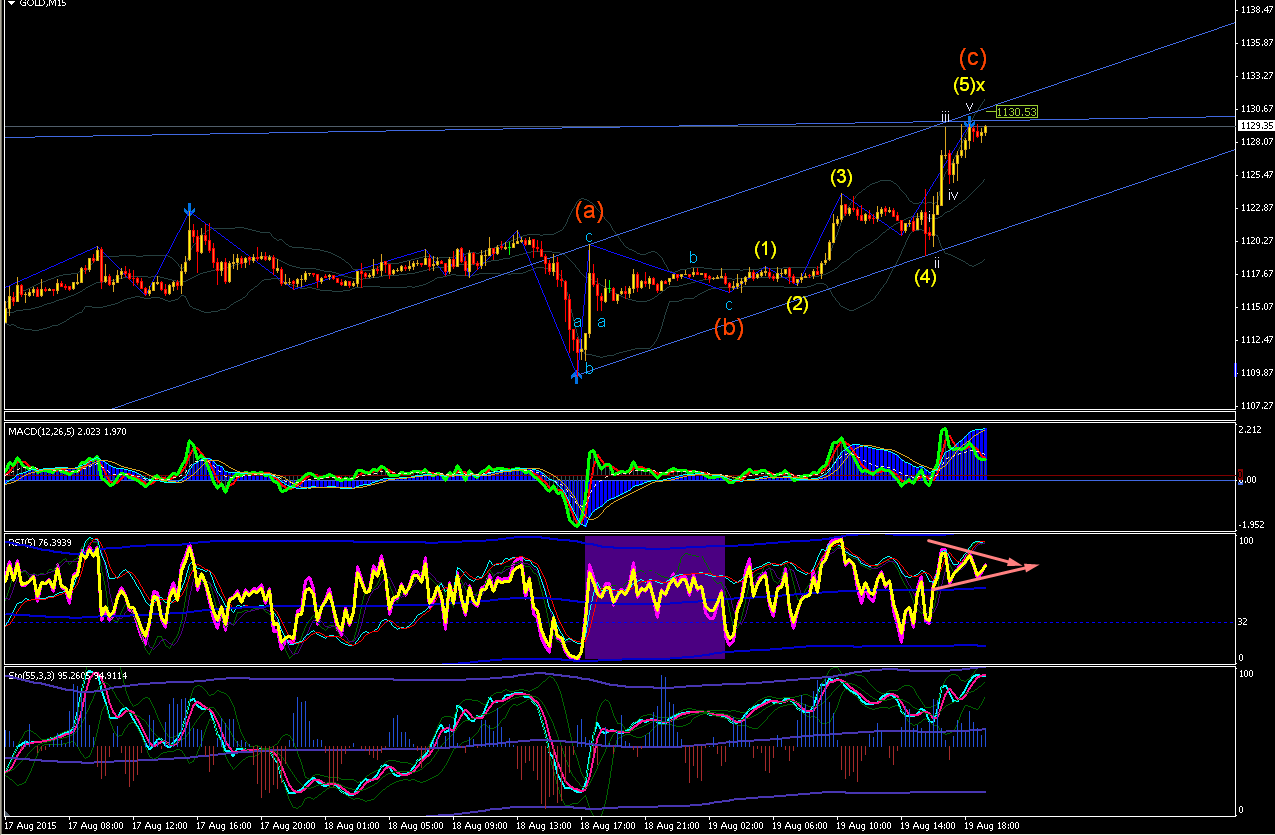Click the 1128.07 price scale value
The image size is (1275, 835).
point(1256,142)
